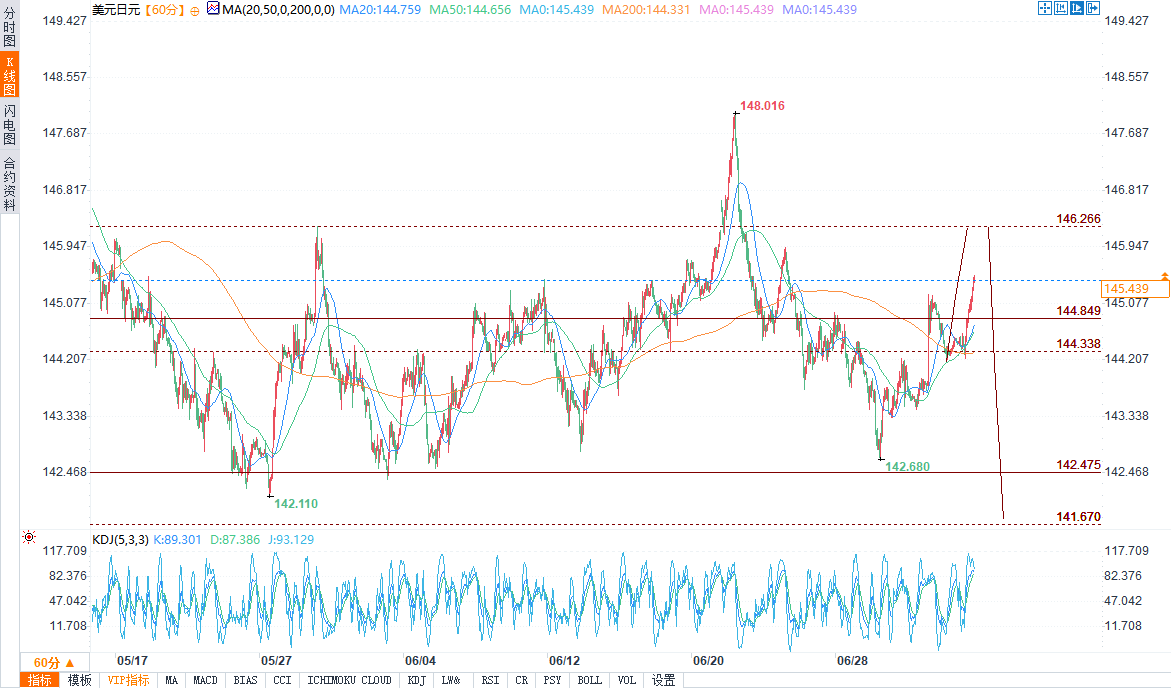Image resolution: width=1171 pixels, height=688 pixels.
Task: Select the K线图 side tab
Action: (x=10, y=75)
